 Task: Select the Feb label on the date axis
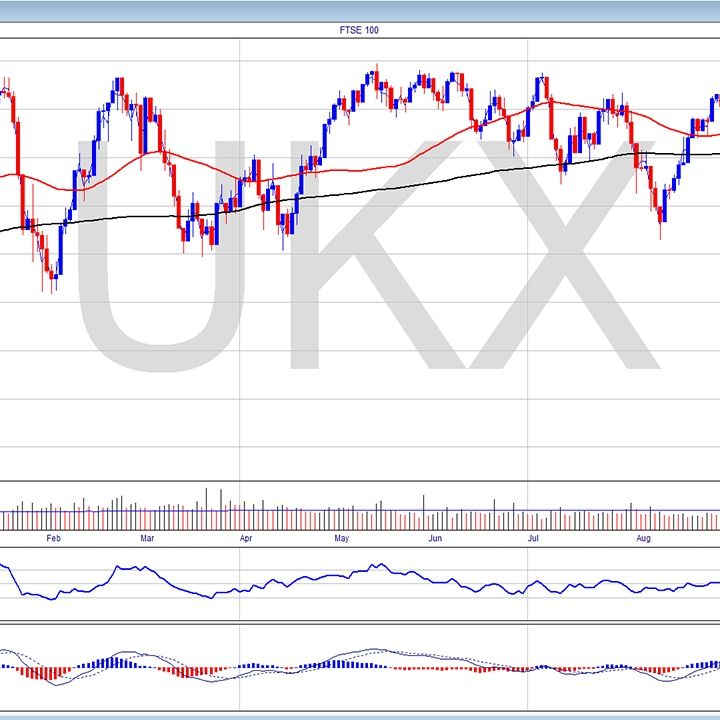coord(53,539)
